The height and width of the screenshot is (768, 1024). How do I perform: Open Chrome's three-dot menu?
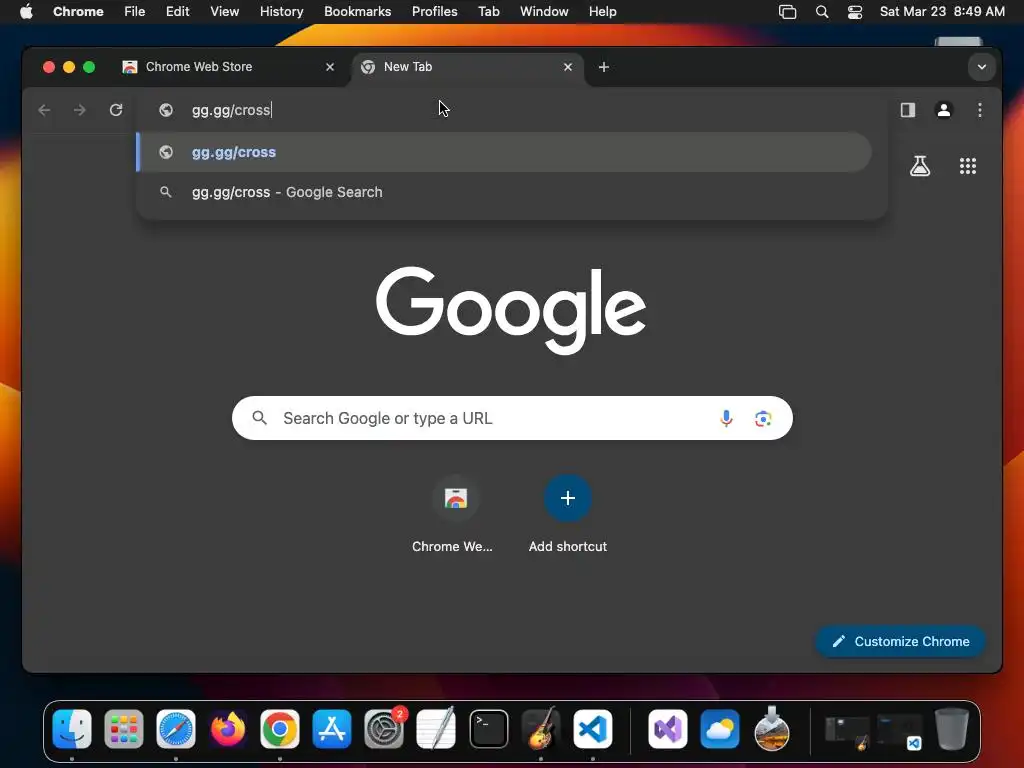point(980,110)
